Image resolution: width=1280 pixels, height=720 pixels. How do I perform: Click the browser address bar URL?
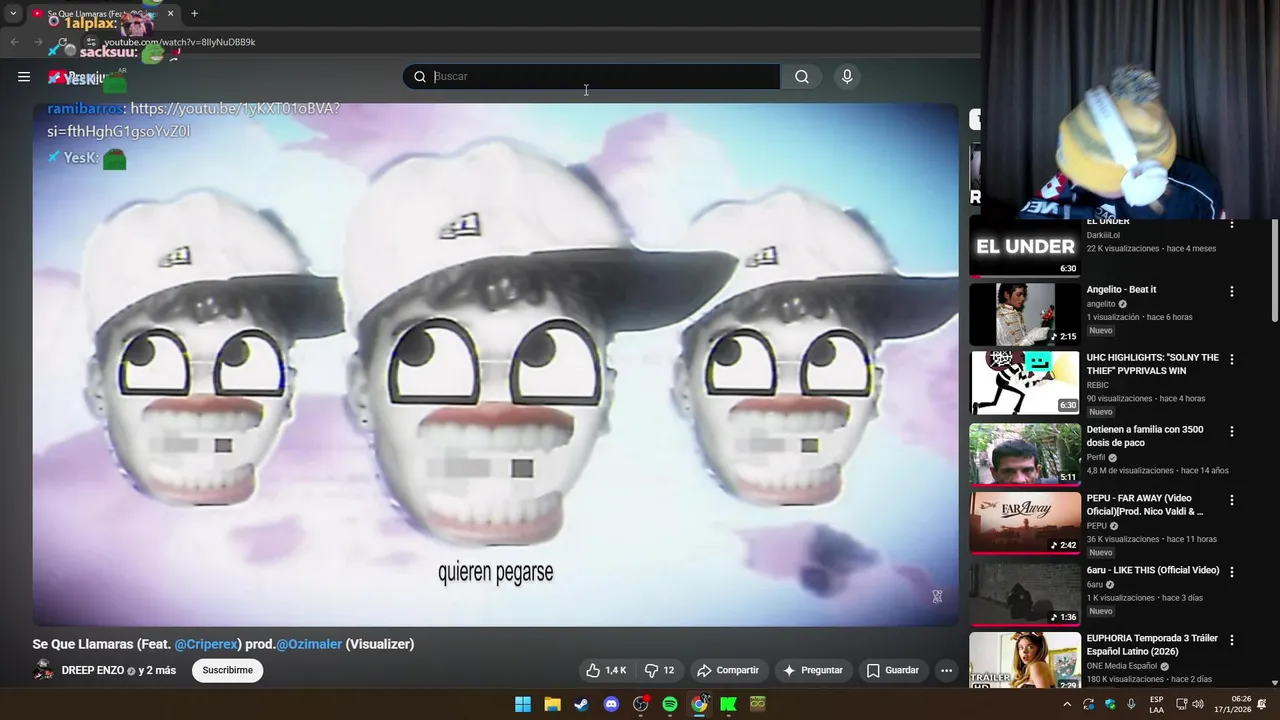pos(180,42)
